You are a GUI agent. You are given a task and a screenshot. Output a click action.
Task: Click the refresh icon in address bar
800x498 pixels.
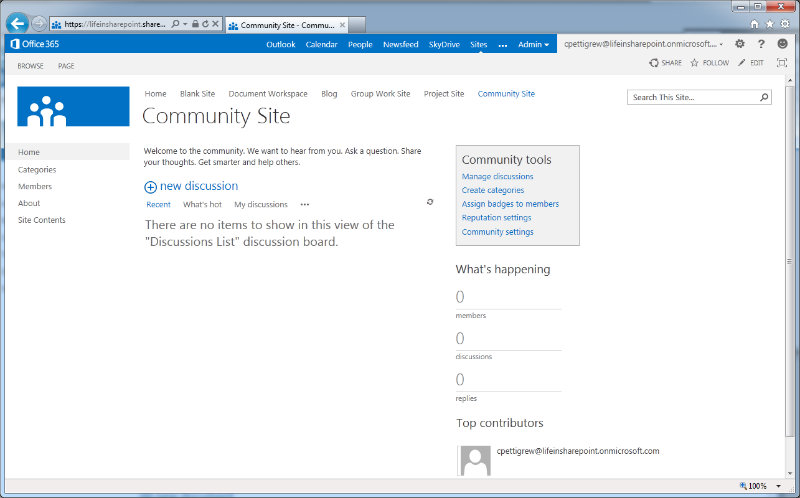(205, 24)
